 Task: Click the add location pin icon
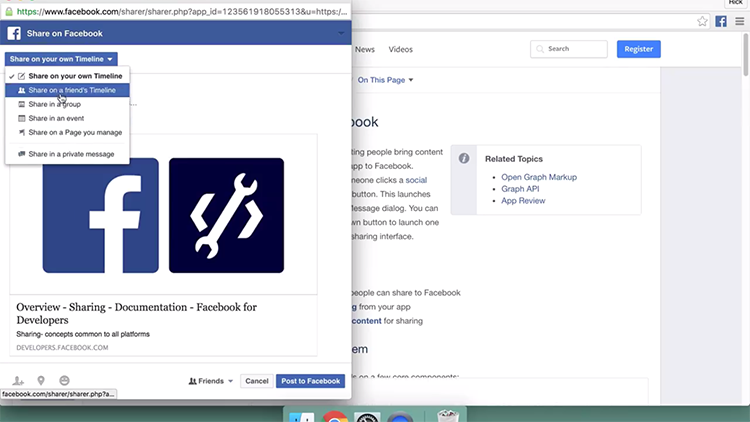(x=41, y=380)
